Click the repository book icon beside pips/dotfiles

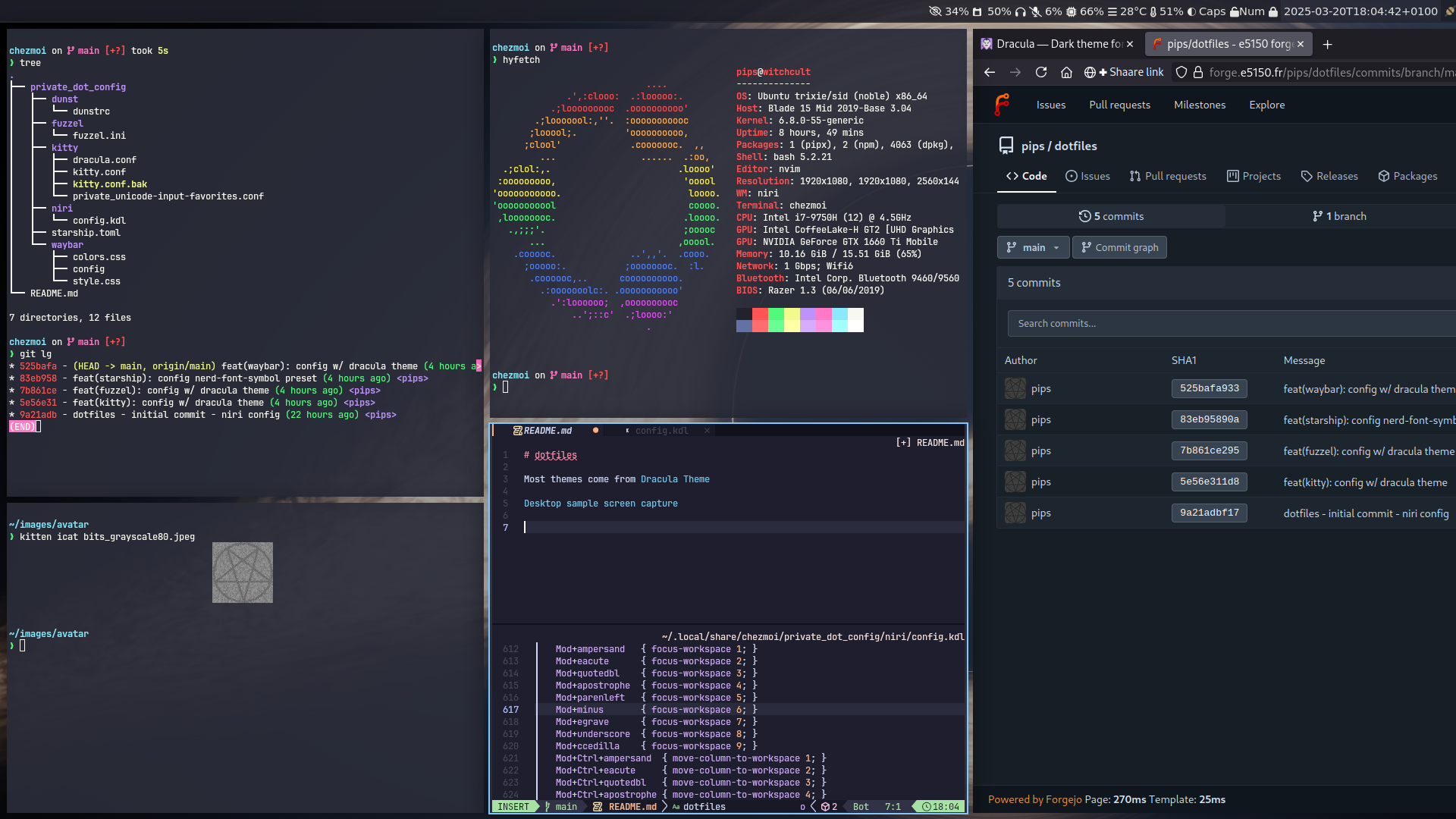point(1006,145)
